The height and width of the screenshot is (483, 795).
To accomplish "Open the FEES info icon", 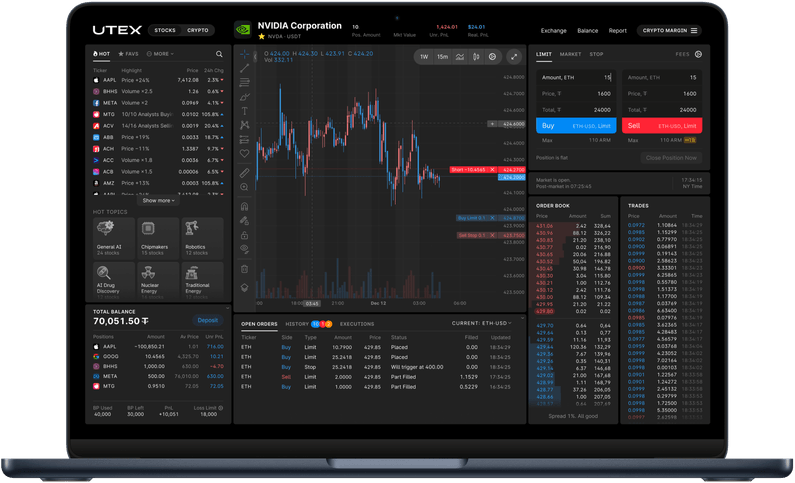I will pyautogui.click(x=698, y=54).
